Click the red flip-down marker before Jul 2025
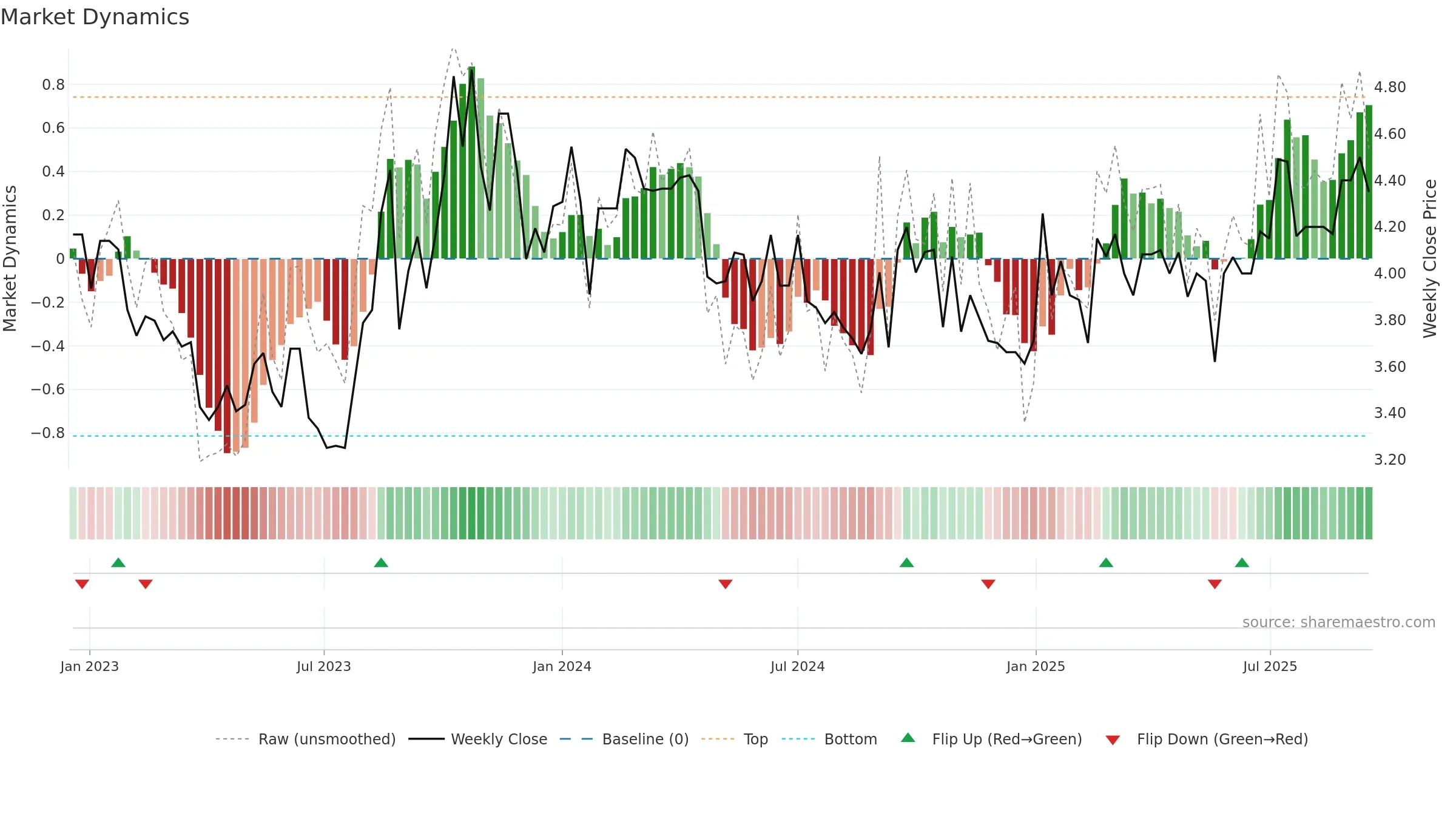Image resolution: width=1456 pixels, height=819 pixels. (x=1215, y=584)
